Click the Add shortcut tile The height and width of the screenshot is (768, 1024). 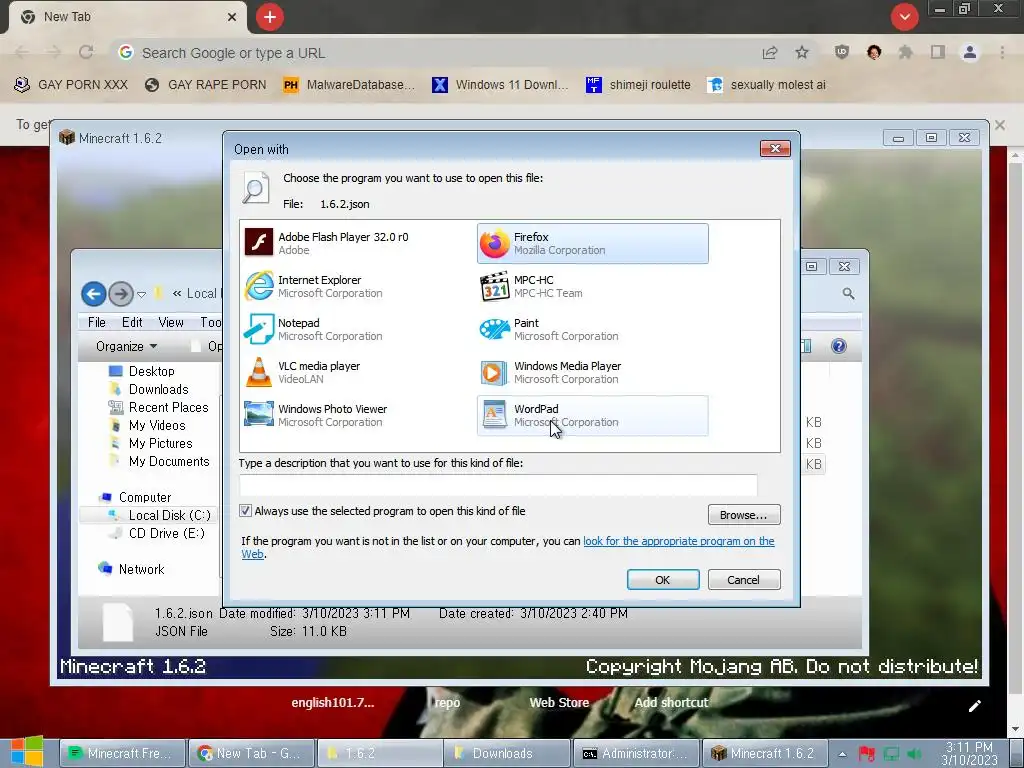point(671,703)
